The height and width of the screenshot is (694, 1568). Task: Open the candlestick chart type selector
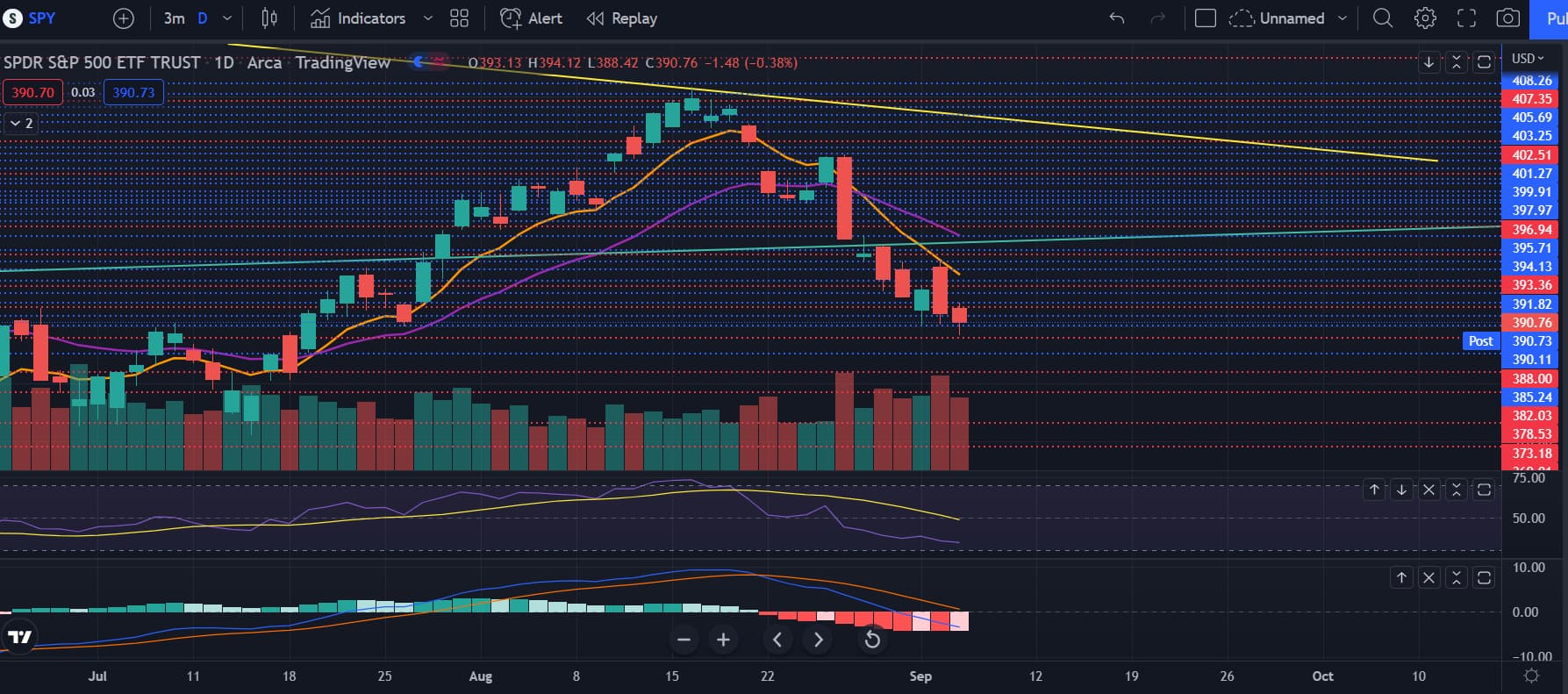click(x=269, y=18)
